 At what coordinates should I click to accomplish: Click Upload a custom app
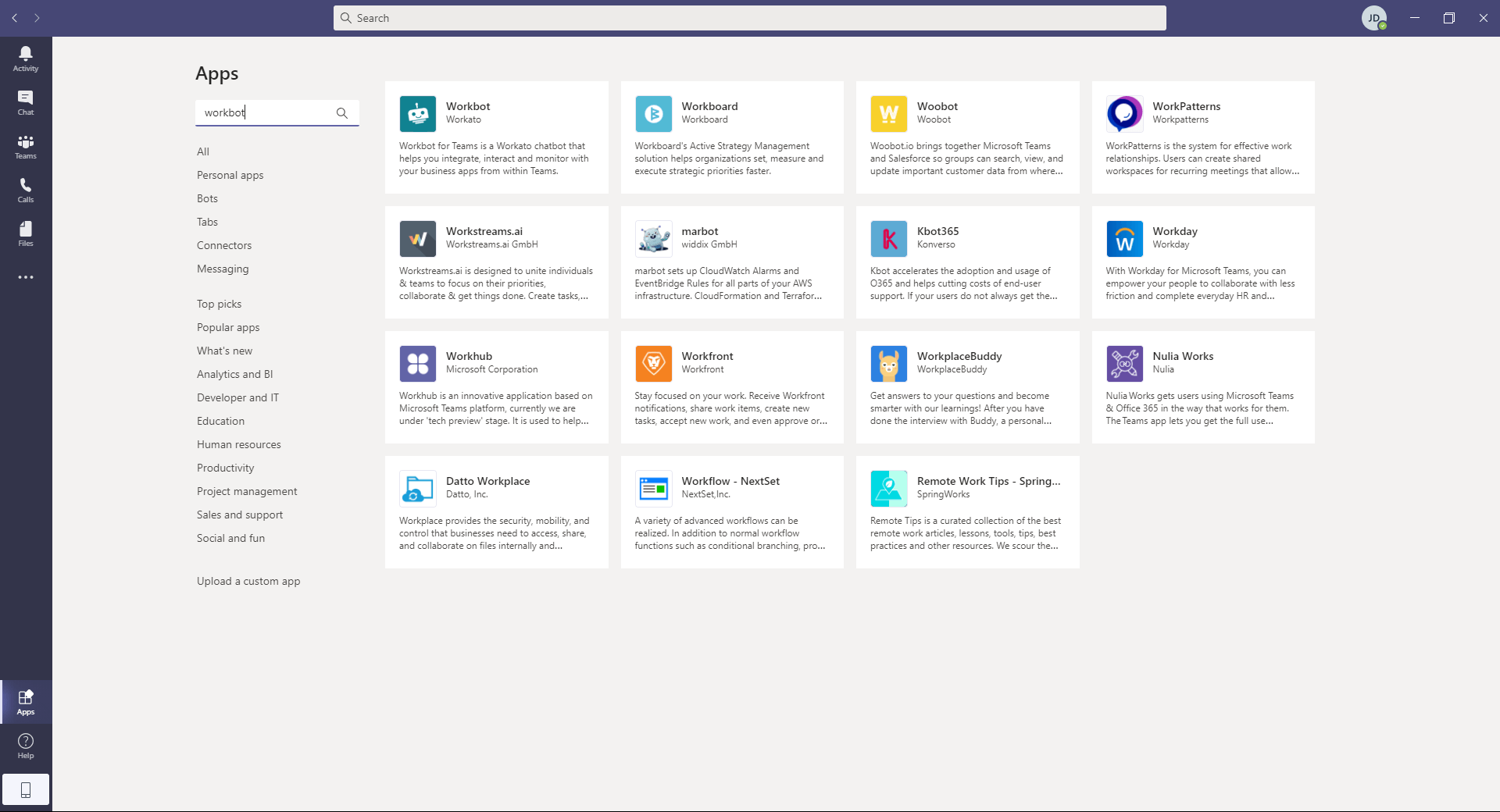248,581
